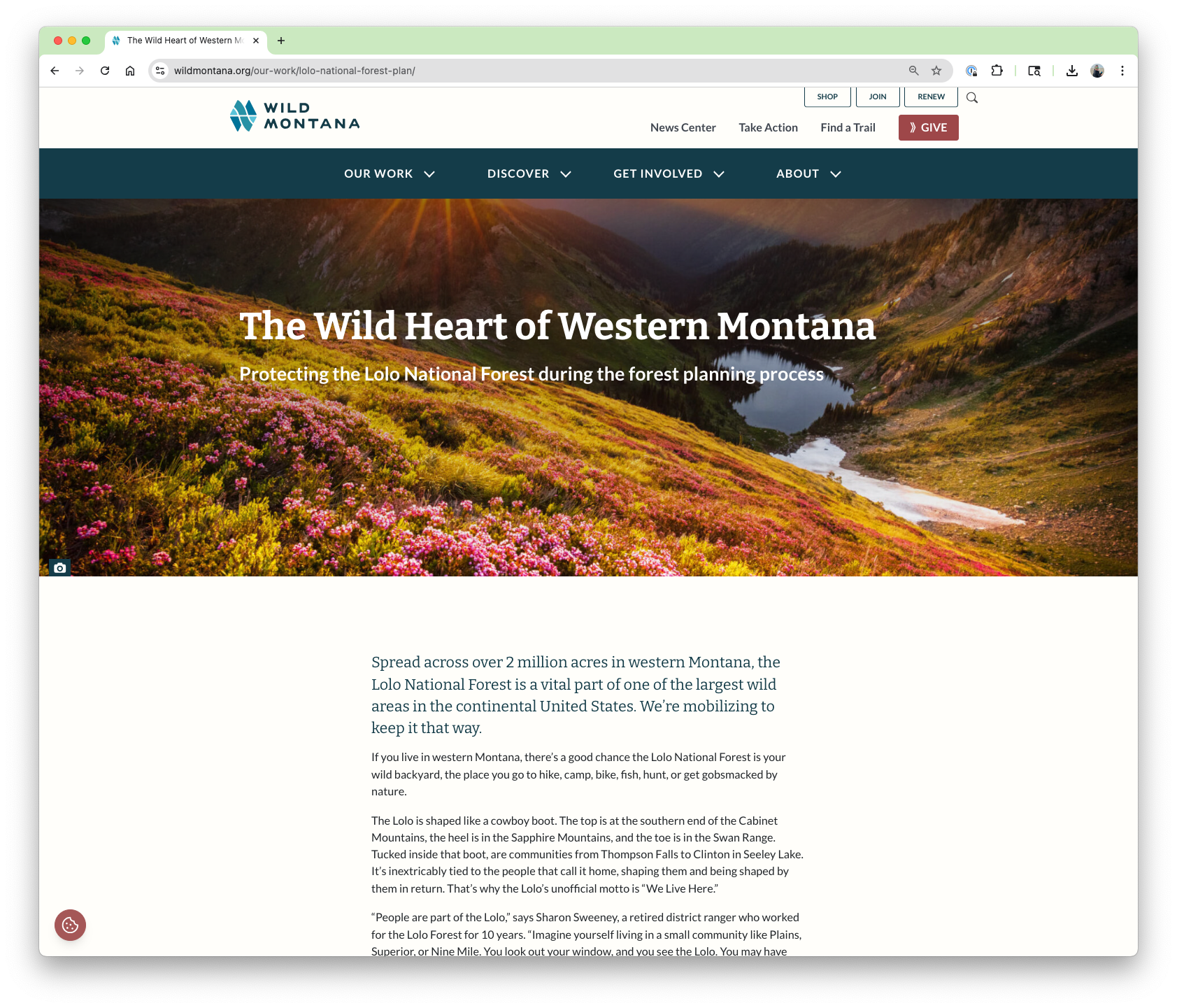Click the RENEW button
The width and height of the screenshot is (1177, 1008).
coord(931,97)
